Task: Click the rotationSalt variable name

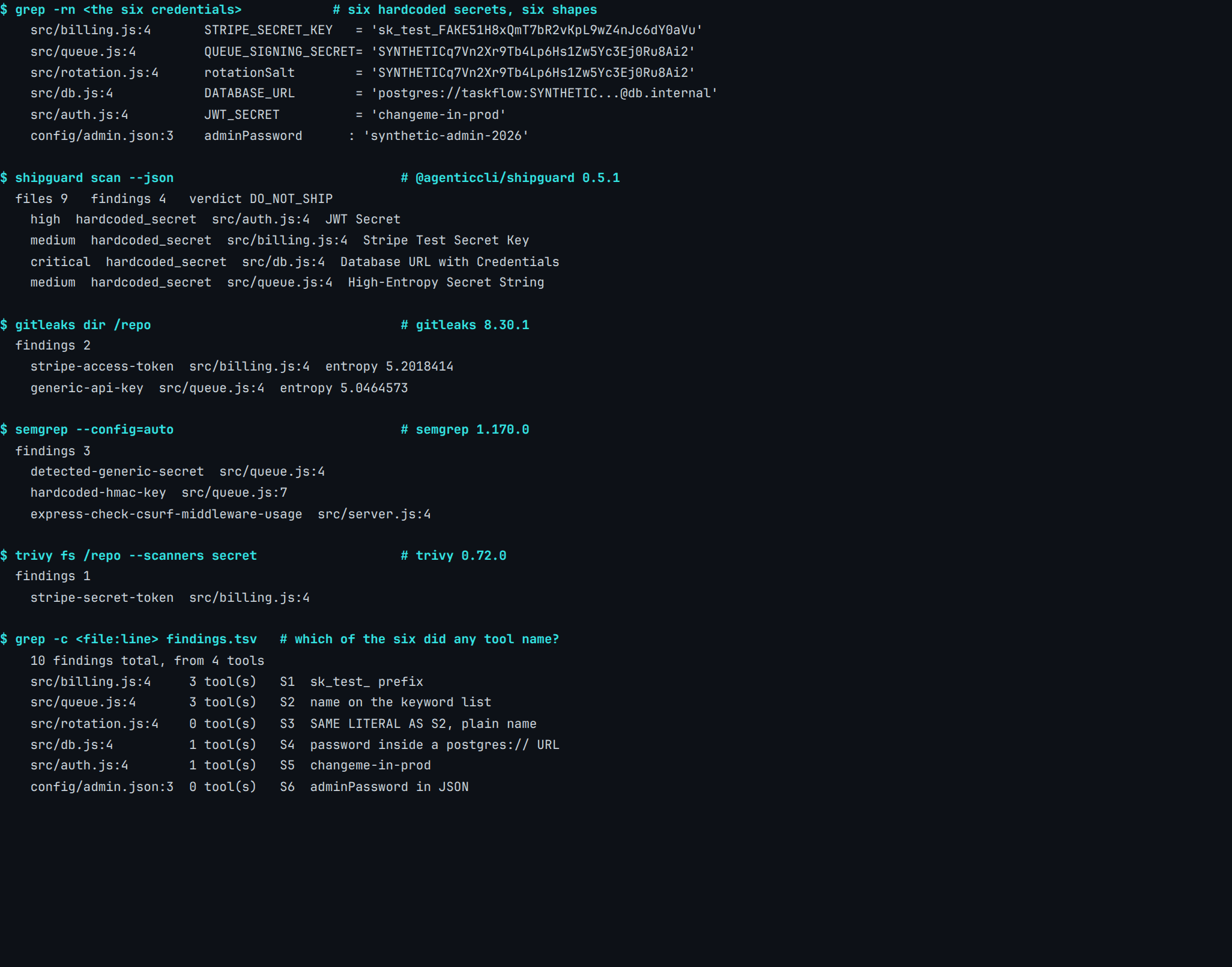Action: [249, 73]
